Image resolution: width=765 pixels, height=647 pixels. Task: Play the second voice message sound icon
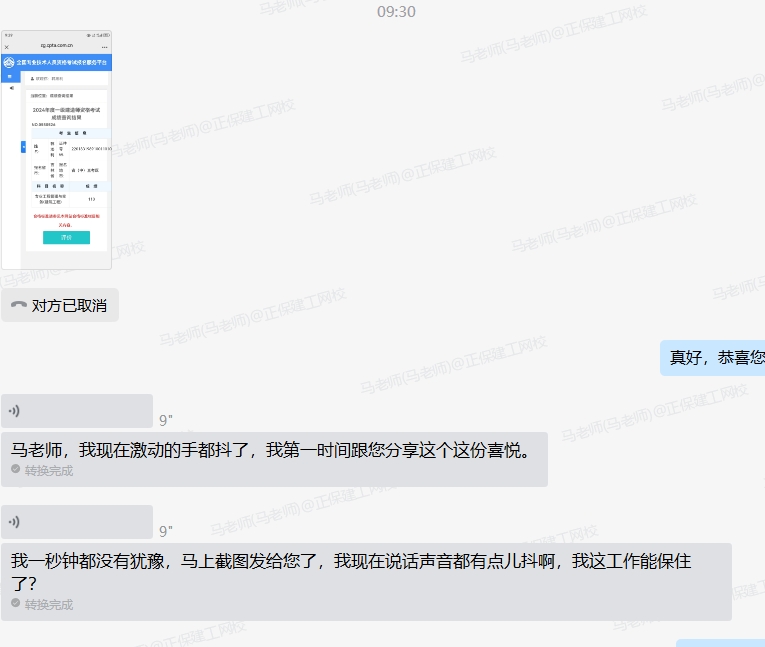click(14, 522)
